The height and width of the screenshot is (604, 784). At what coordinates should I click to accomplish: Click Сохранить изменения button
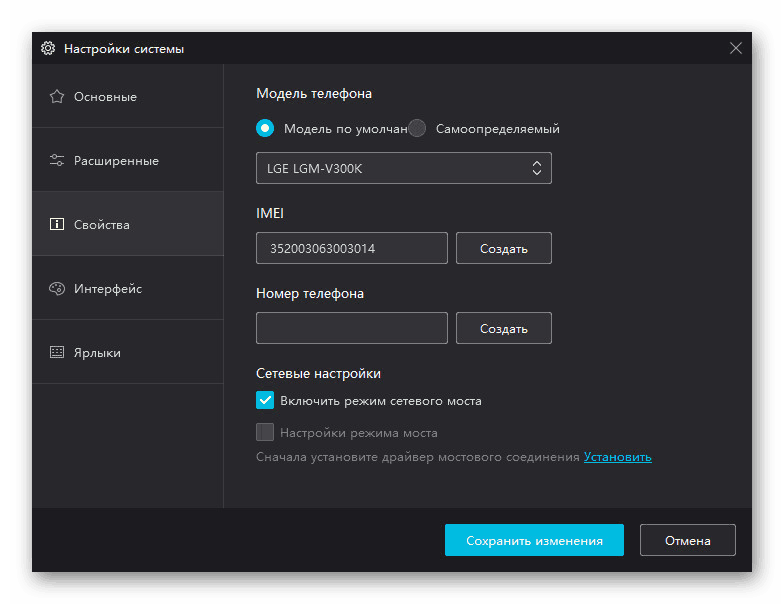tap(534, 540)
